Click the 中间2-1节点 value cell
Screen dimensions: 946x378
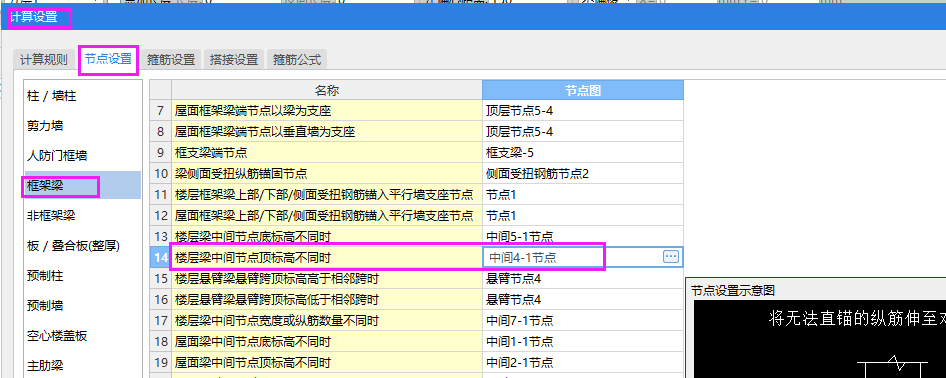click(583, 362)
